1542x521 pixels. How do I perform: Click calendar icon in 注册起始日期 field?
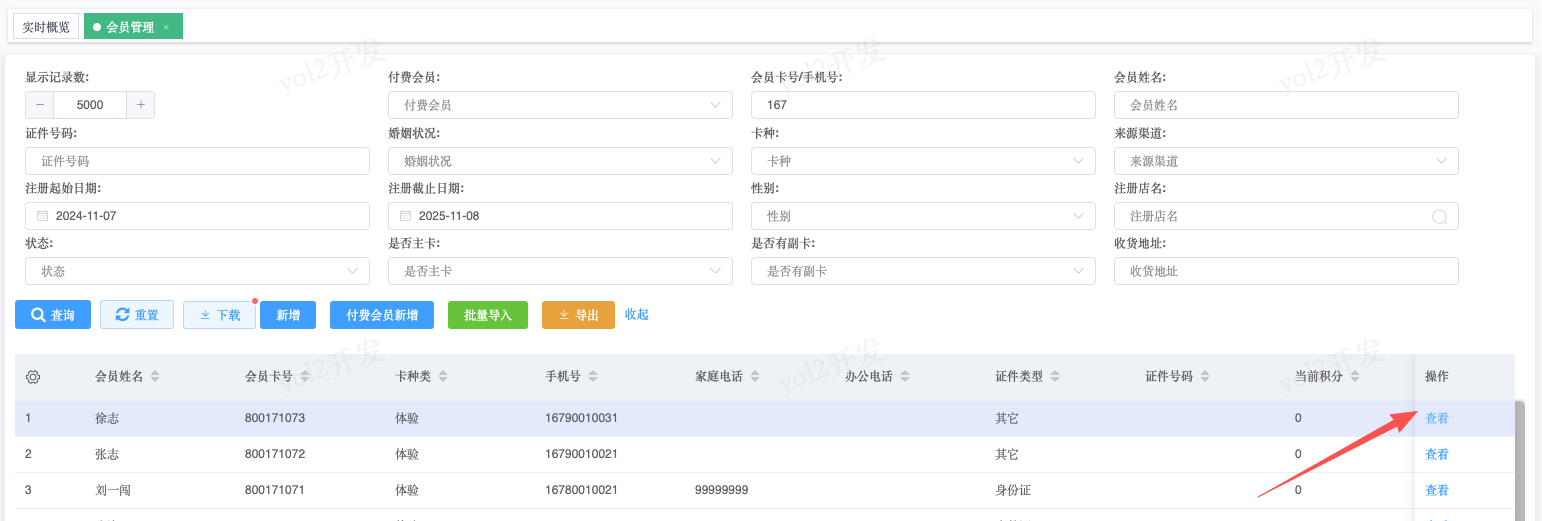(x=42, y=216)
